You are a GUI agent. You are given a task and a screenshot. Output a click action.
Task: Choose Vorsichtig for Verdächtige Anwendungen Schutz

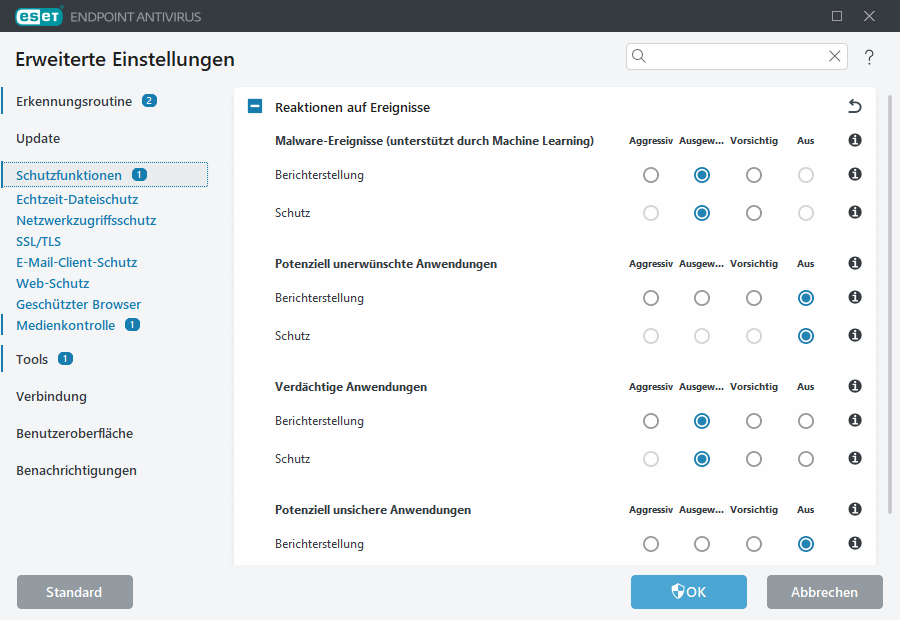tap(754, 459)
